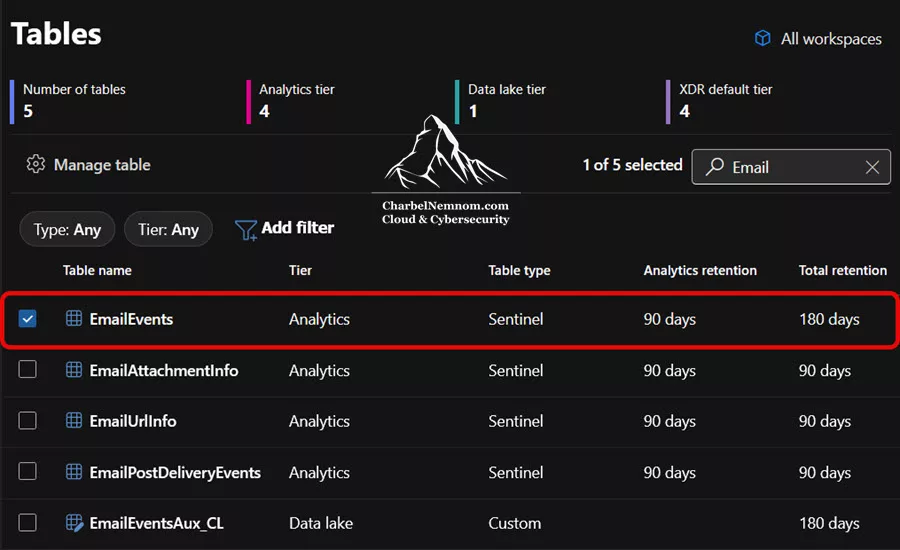The width and height of the screenshot is (900, 550).
Task: Click the EmailEvents table grid icon
Action: (74, 318)
